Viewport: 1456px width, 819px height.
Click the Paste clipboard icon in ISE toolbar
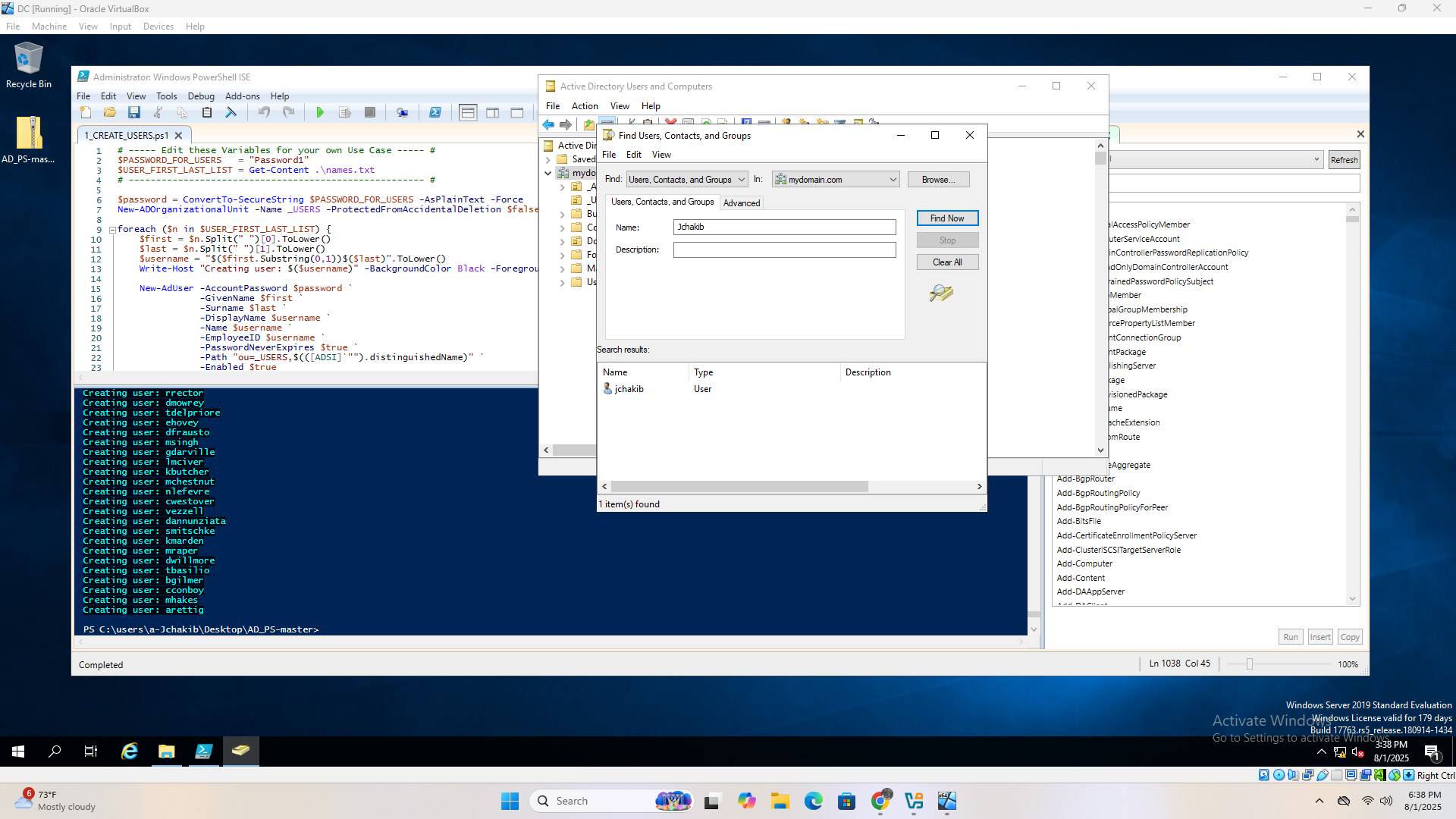pos(206,112)
